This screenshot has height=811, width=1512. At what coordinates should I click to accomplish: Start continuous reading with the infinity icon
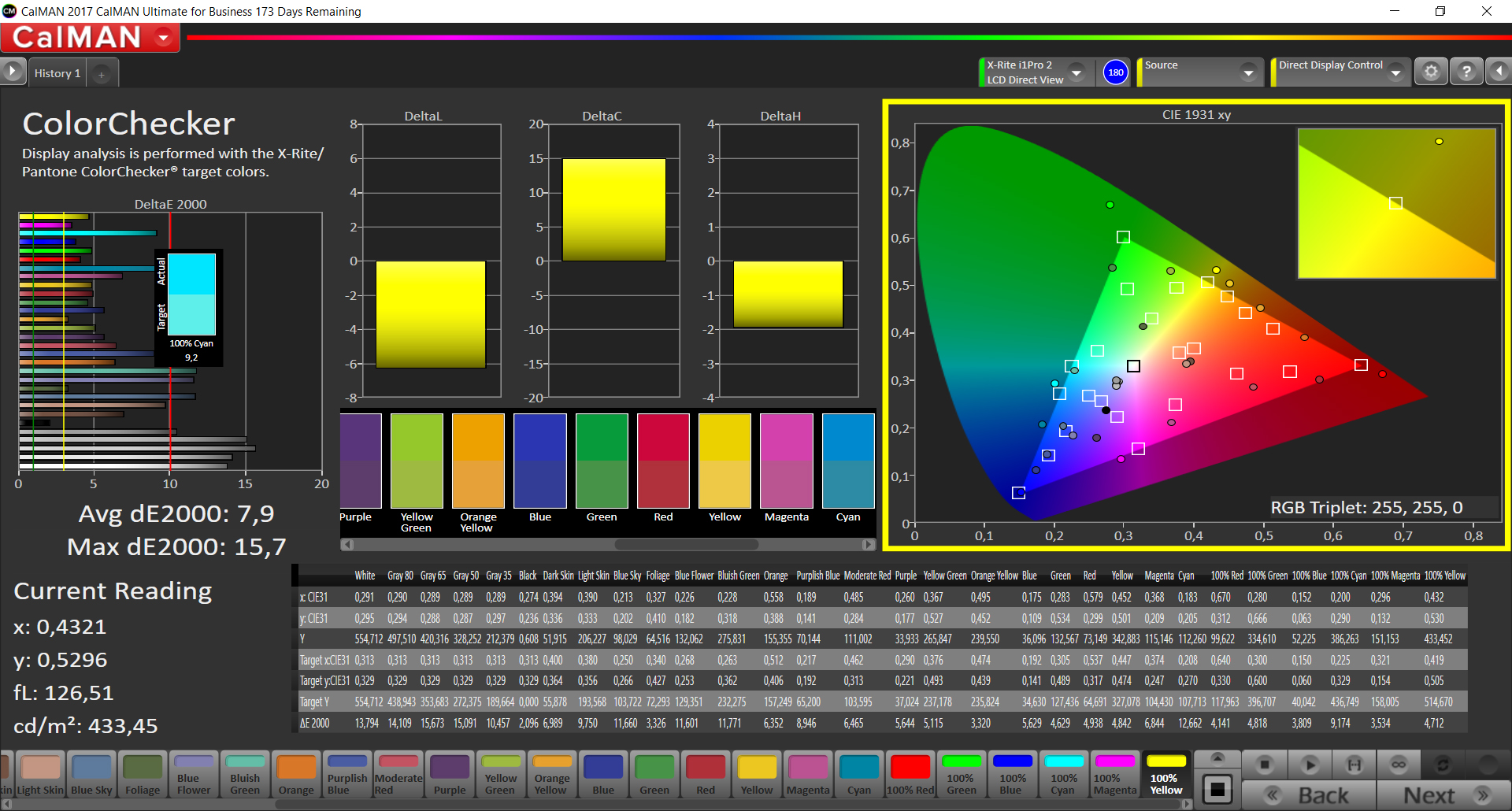[1399, 764]
